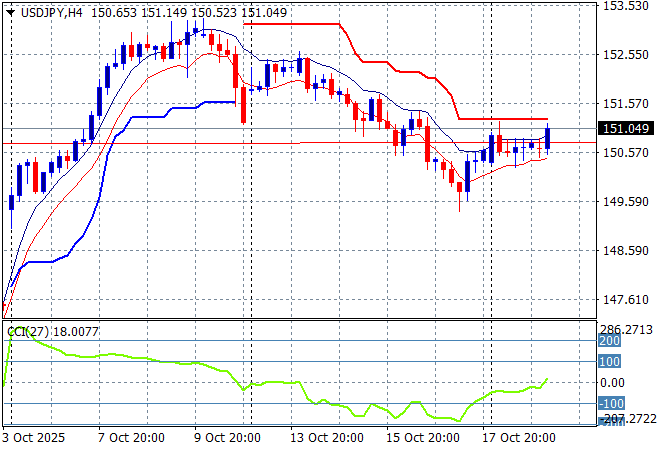660x450 pixels.
Task: Click the CCI(27) indicator label
Action: tap(29, 332)
